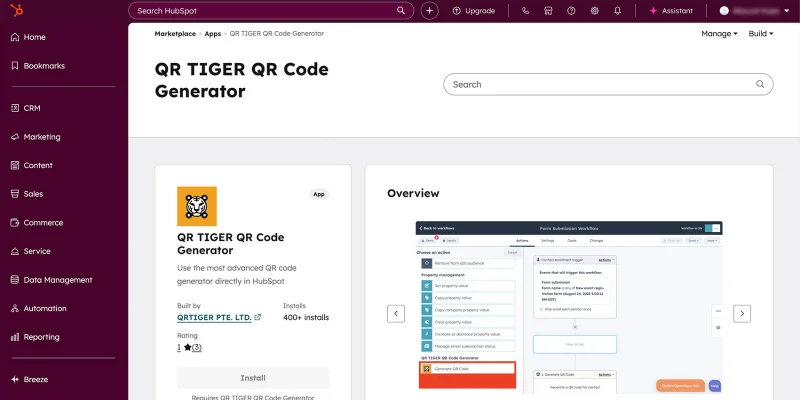This screenshot has width=800, height=400.
Task: Click the Automation sidebar icon
Action: pyautogui.click(x=15, y=309)
